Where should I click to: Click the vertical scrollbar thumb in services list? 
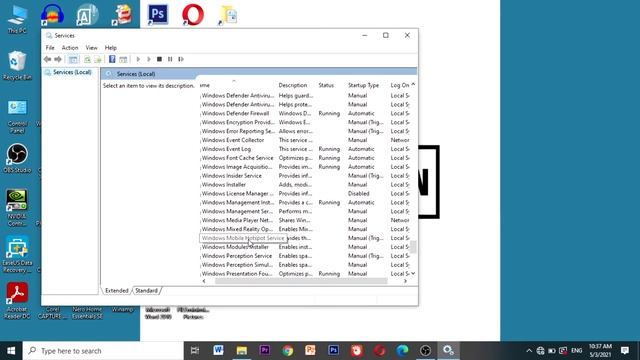click(x=413, y=247)
